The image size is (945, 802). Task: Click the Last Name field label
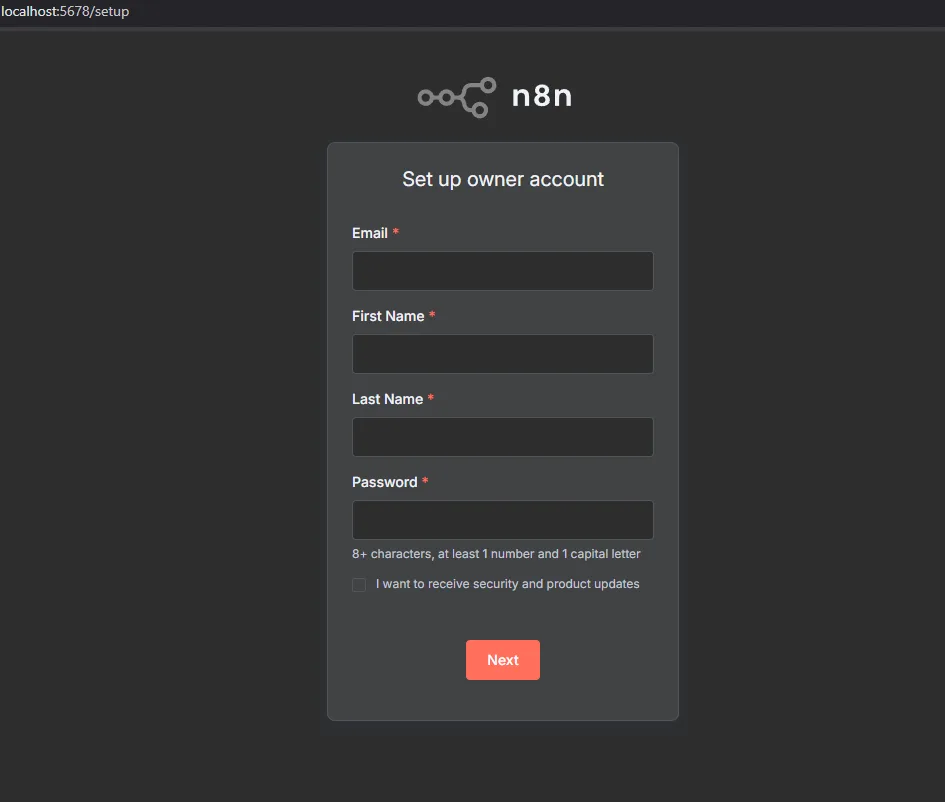pyautogui.click(x=387, y=399)
